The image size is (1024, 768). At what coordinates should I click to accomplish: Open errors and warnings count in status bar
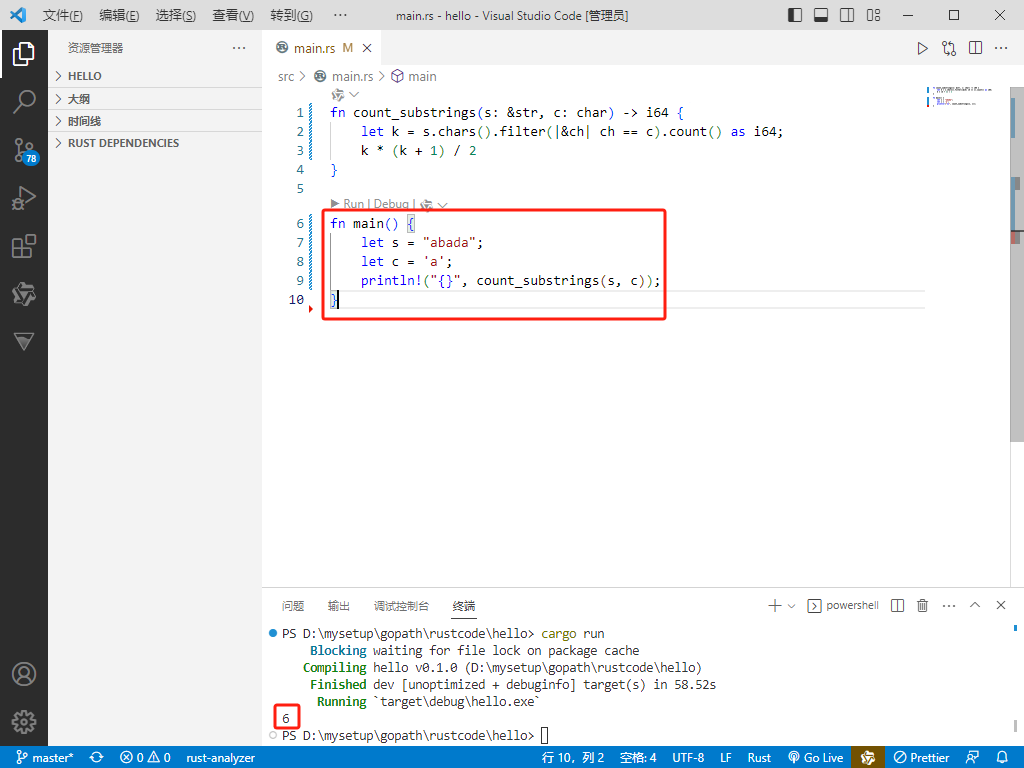pos(146,758)
